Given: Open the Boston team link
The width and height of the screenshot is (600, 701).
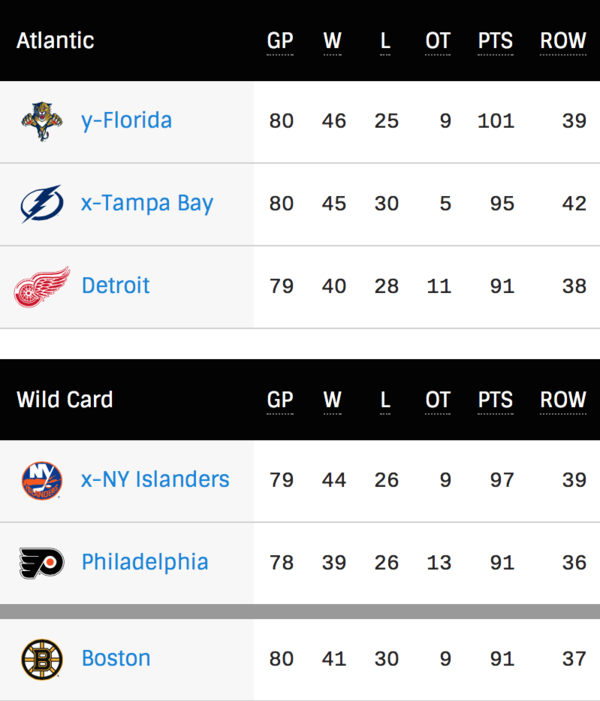Looking at the screenshot, I should [116, 659].
